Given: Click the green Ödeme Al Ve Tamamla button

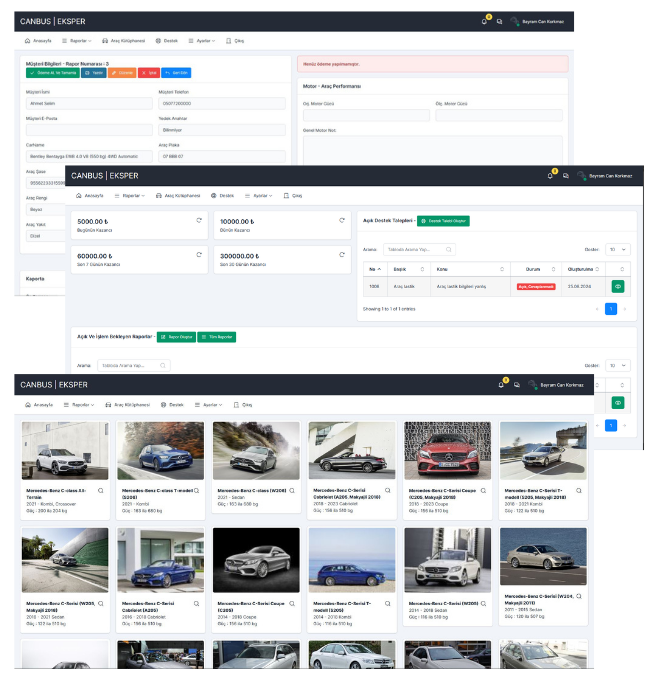Looking at the screenshot, I should (53, 73).
